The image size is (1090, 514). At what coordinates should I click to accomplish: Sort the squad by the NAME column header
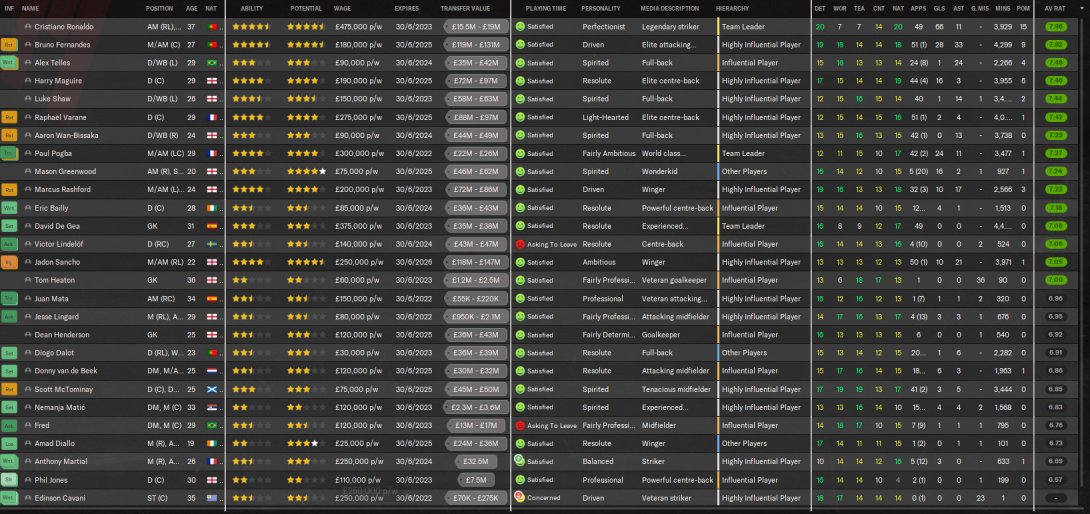pos(31,8)
